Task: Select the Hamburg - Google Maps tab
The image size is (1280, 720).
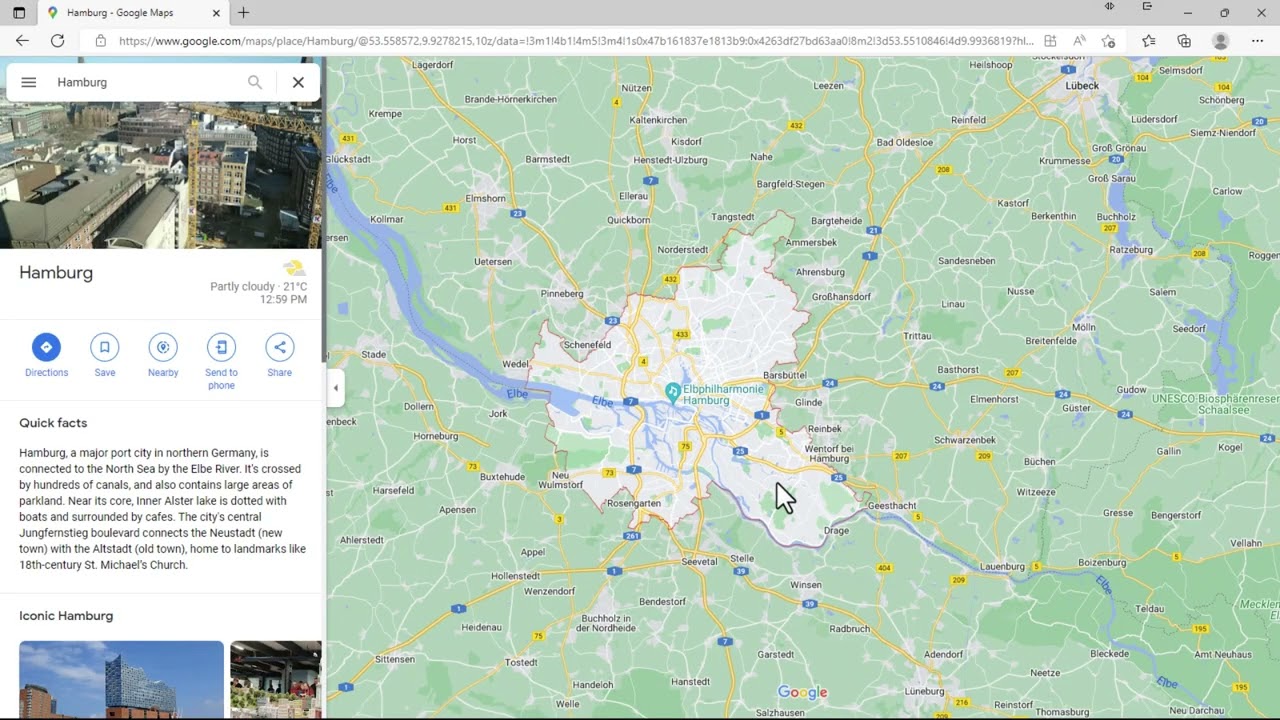Action: 133,13
